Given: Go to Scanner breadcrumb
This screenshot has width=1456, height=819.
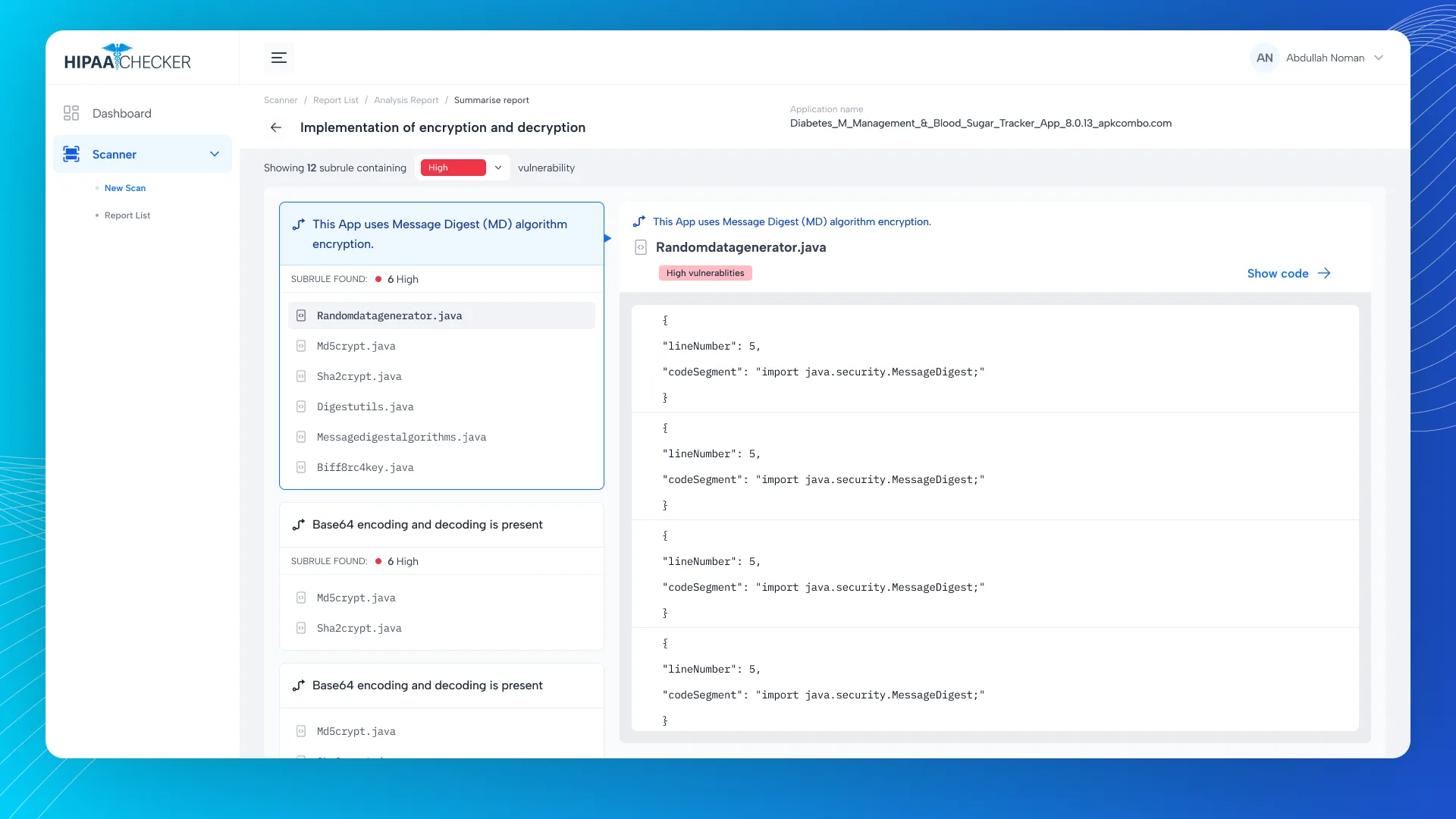Looking at the screenshot, I should click(x=281, y=100).
